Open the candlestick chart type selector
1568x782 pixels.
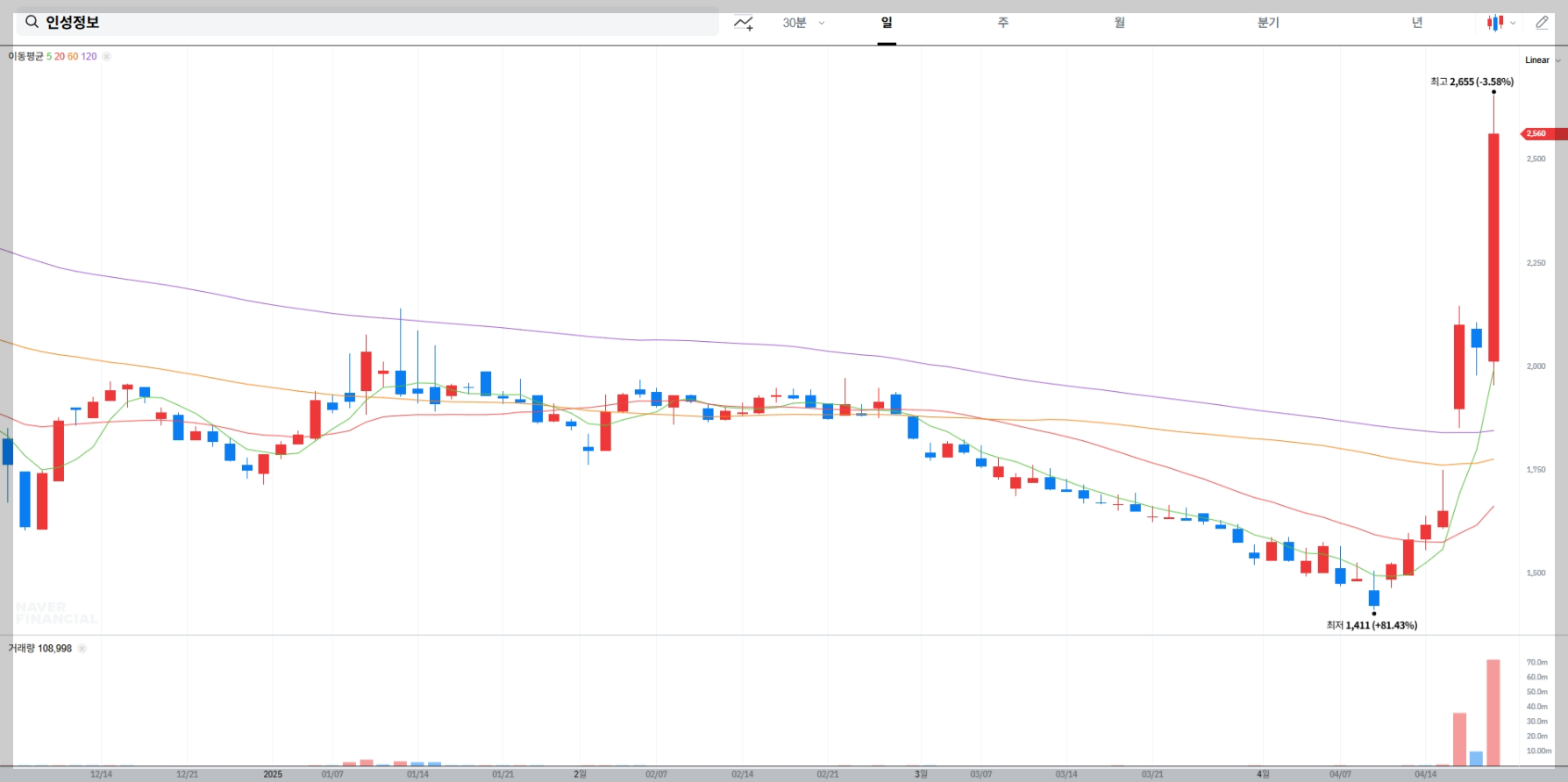pyautogui.click(x=1500, y=23)
